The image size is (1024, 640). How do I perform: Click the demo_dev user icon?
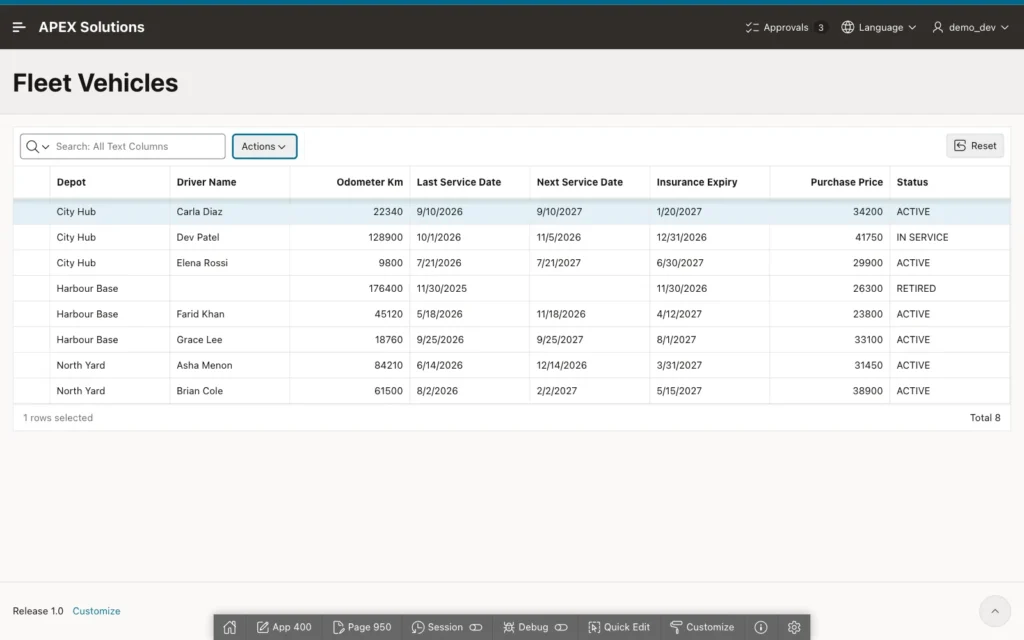[x=938, y=27]
